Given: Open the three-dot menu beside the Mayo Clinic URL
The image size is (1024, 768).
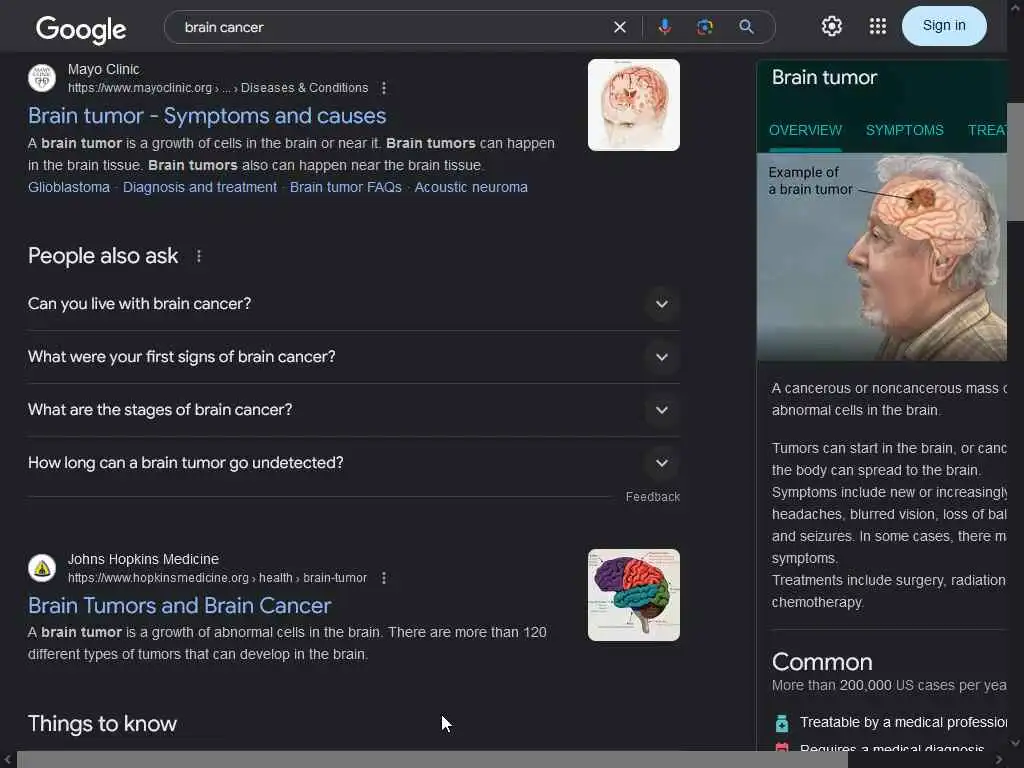Looking at the screenshot, I should (x=384, y=88).
